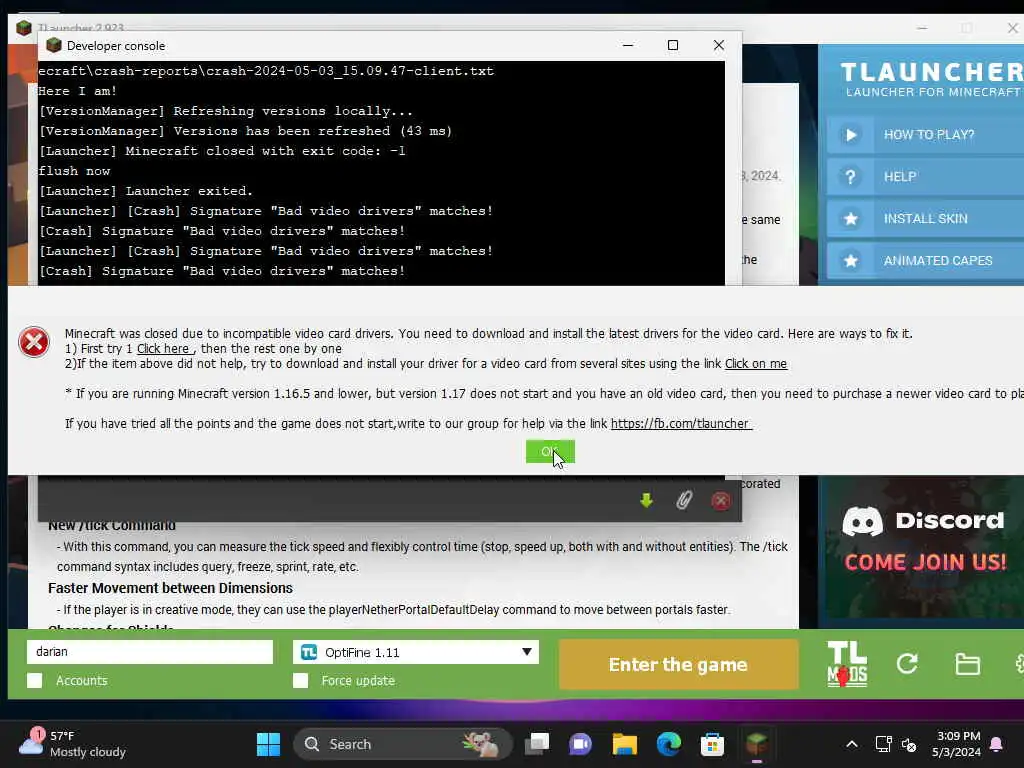
Task: Click the username field containing darian
Action: (x=150, y=652)
